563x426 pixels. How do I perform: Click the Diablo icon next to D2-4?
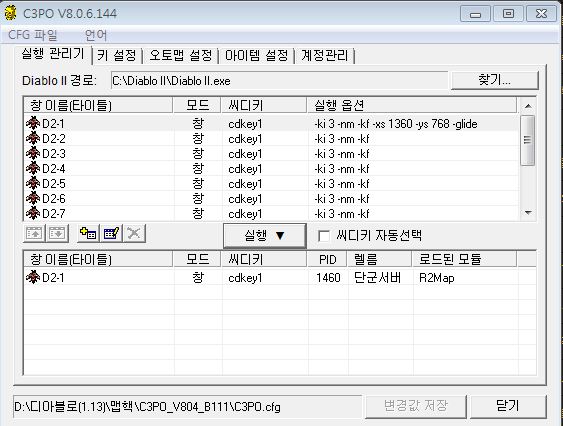33,168
